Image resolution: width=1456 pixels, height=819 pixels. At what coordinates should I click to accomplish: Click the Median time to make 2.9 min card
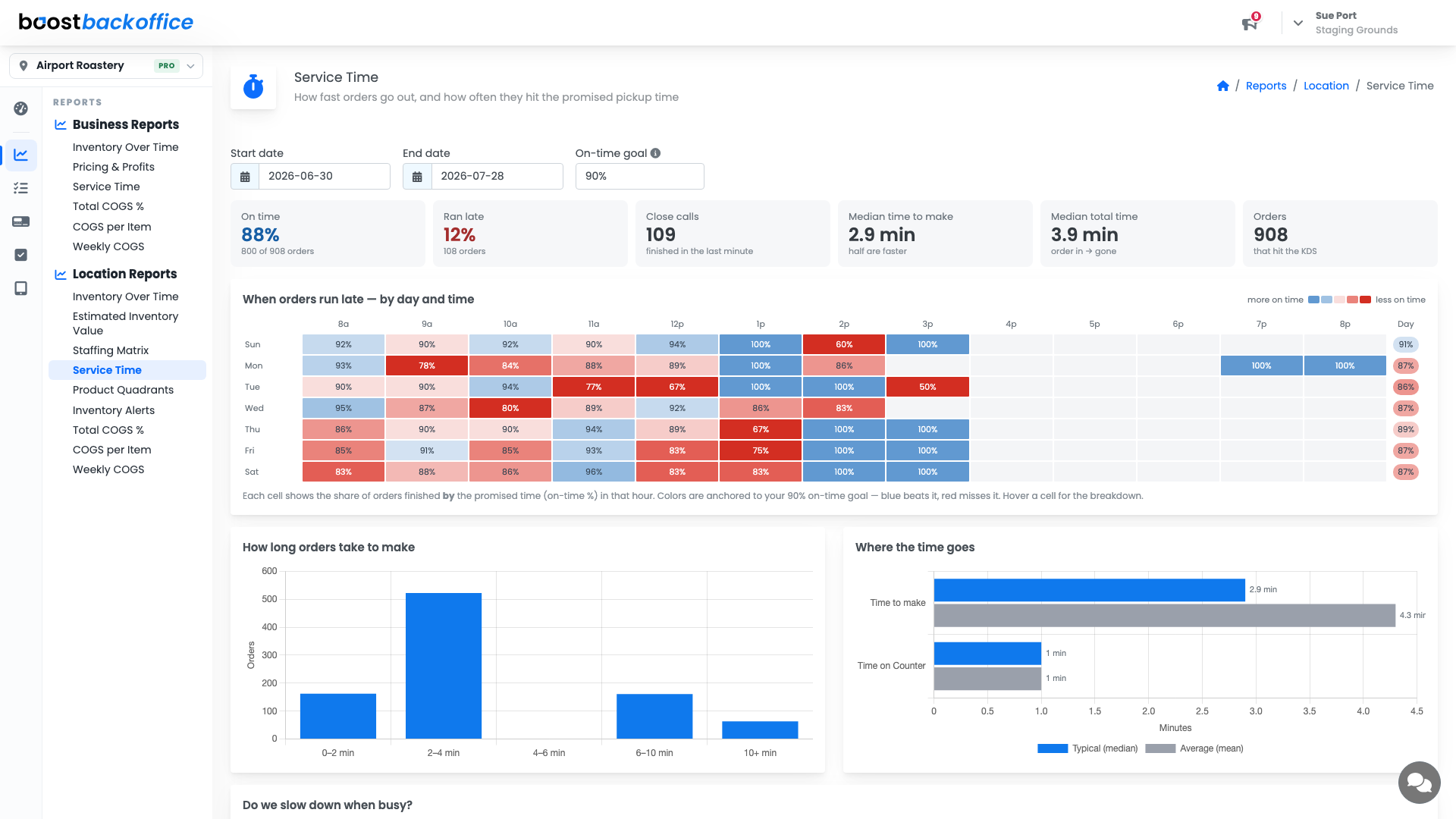935,234
